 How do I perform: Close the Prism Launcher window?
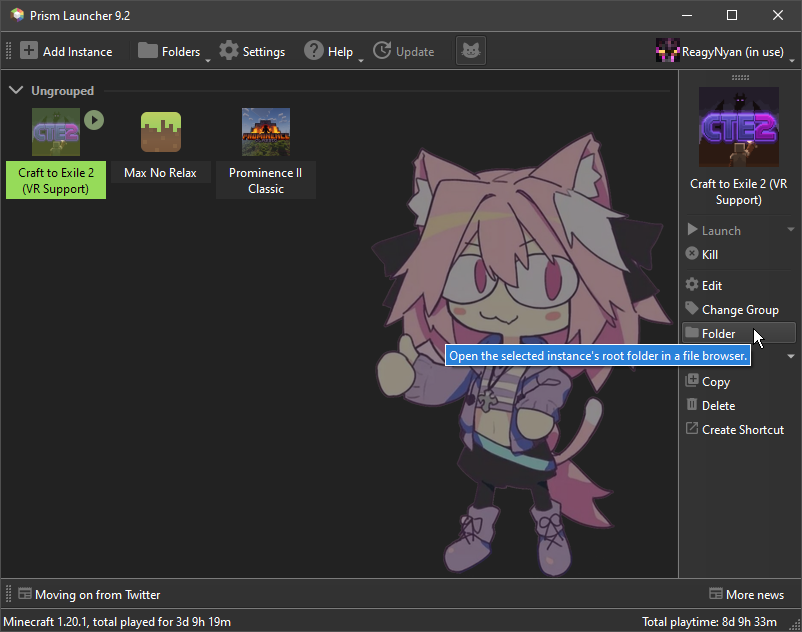(x=777, y=15)
